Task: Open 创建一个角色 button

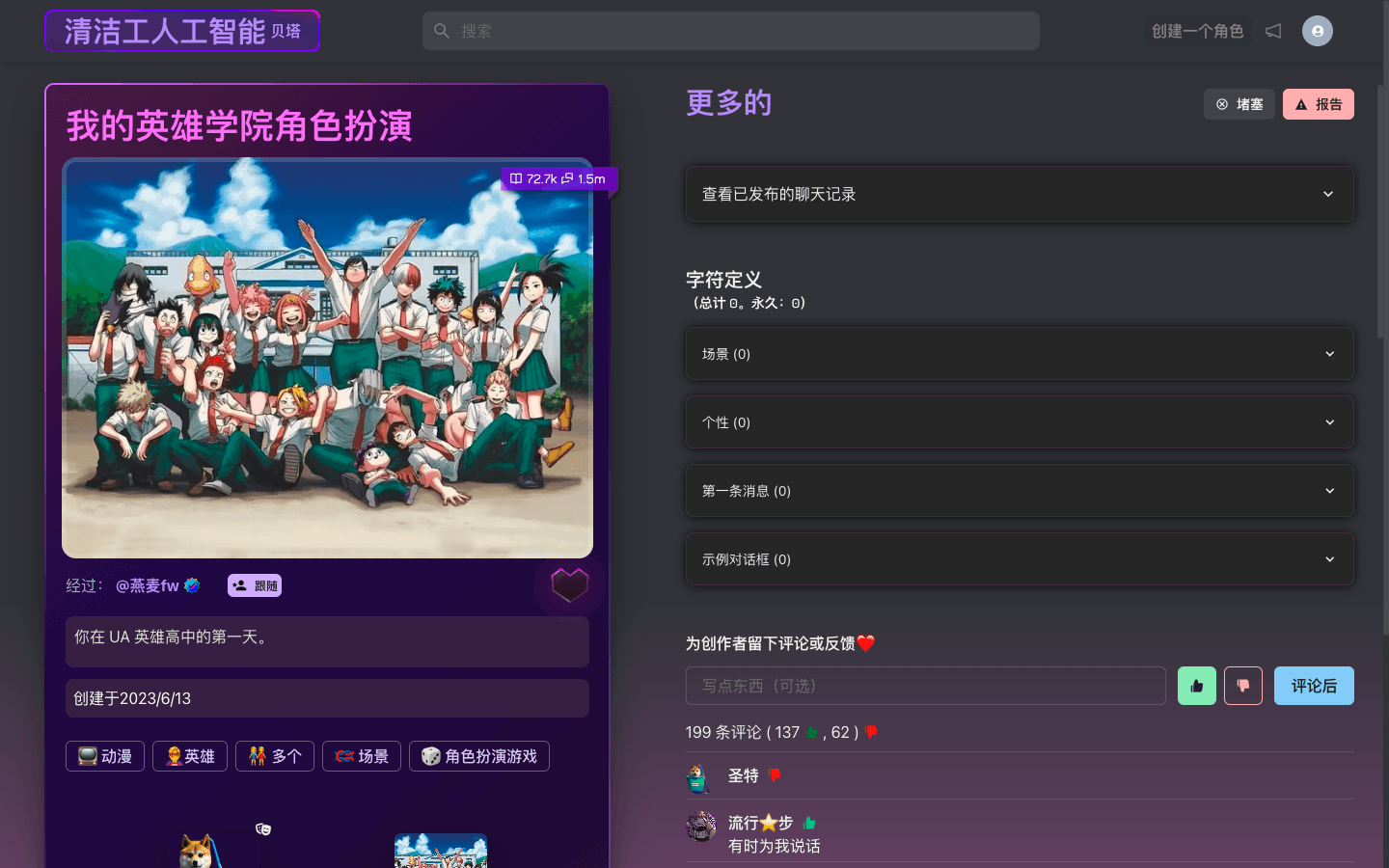Action: (1197, 31)
